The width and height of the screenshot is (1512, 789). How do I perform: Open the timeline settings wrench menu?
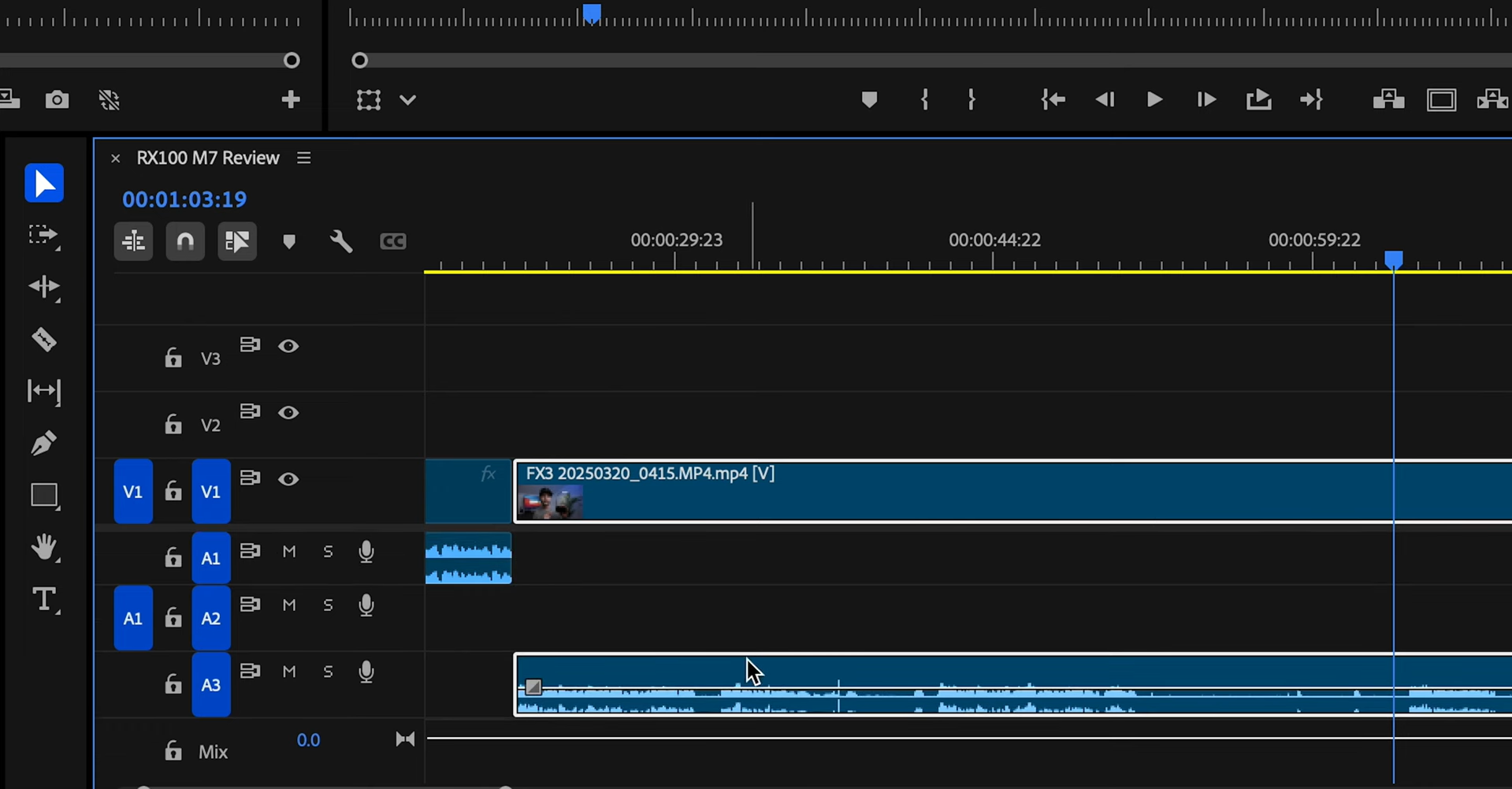click(x=340, y=241)
